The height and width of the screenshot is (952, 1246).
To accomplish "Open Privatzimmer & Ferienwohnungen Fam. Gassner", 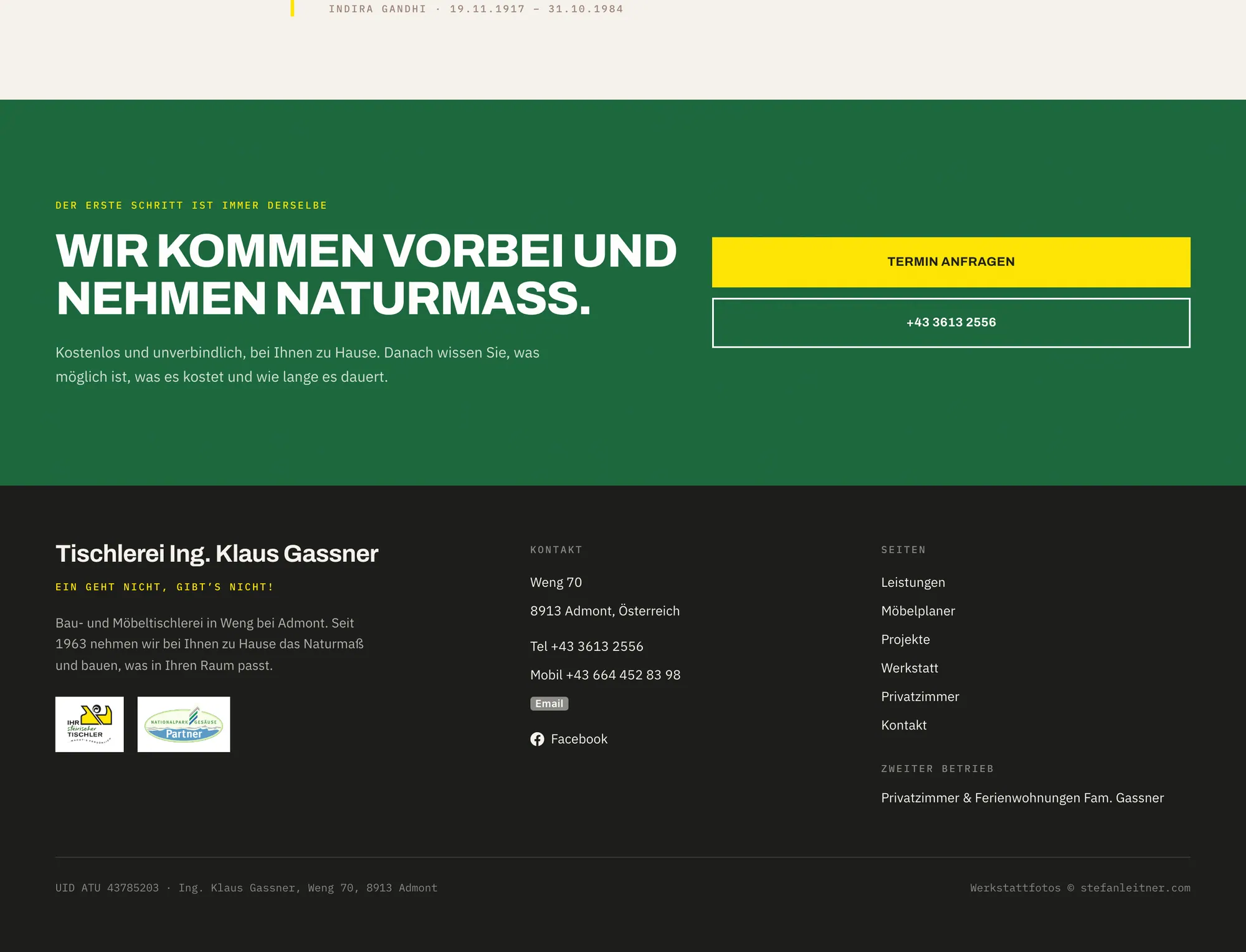I will (1022, 798).
